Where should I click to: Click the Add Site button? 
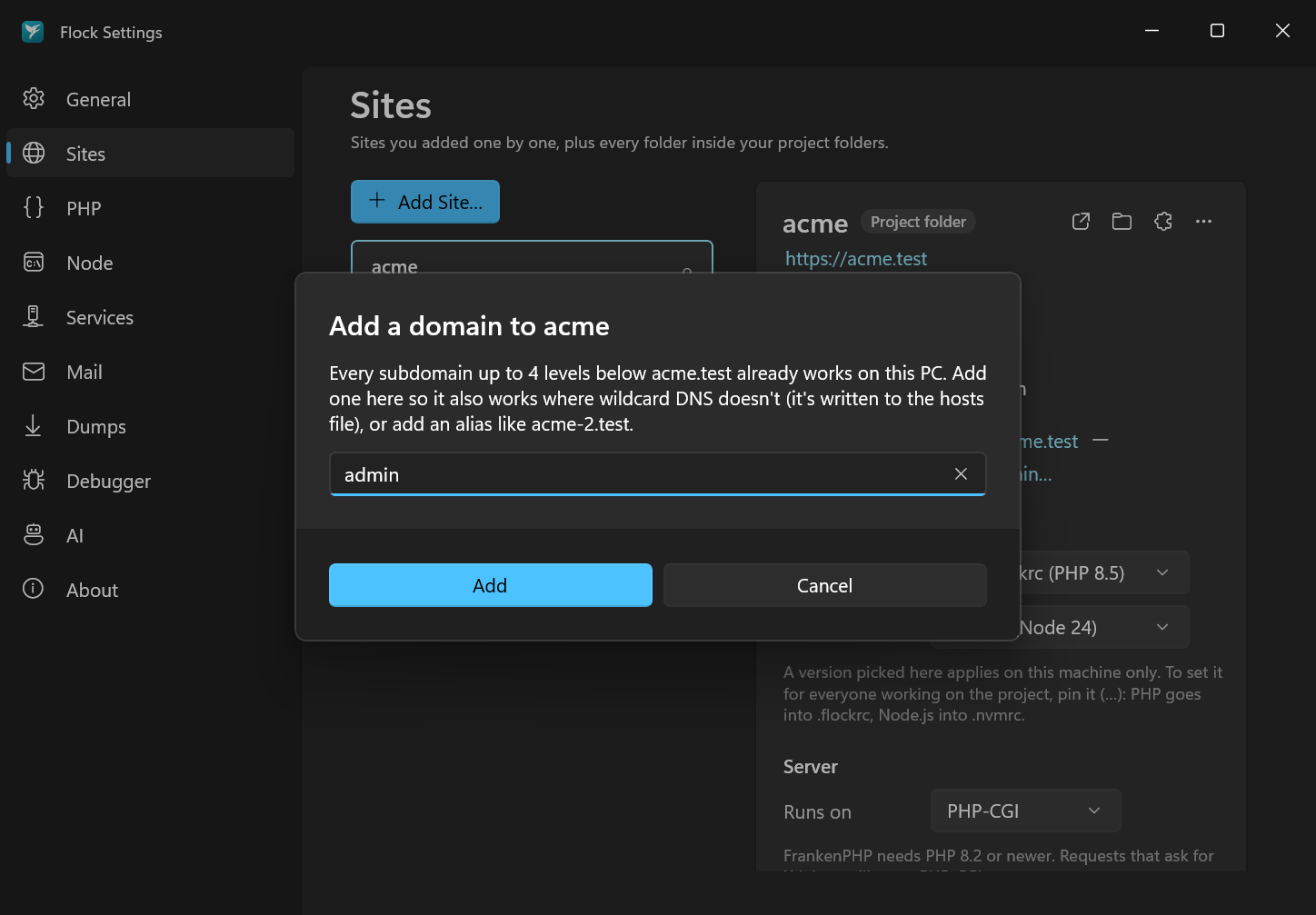point(425,202)
